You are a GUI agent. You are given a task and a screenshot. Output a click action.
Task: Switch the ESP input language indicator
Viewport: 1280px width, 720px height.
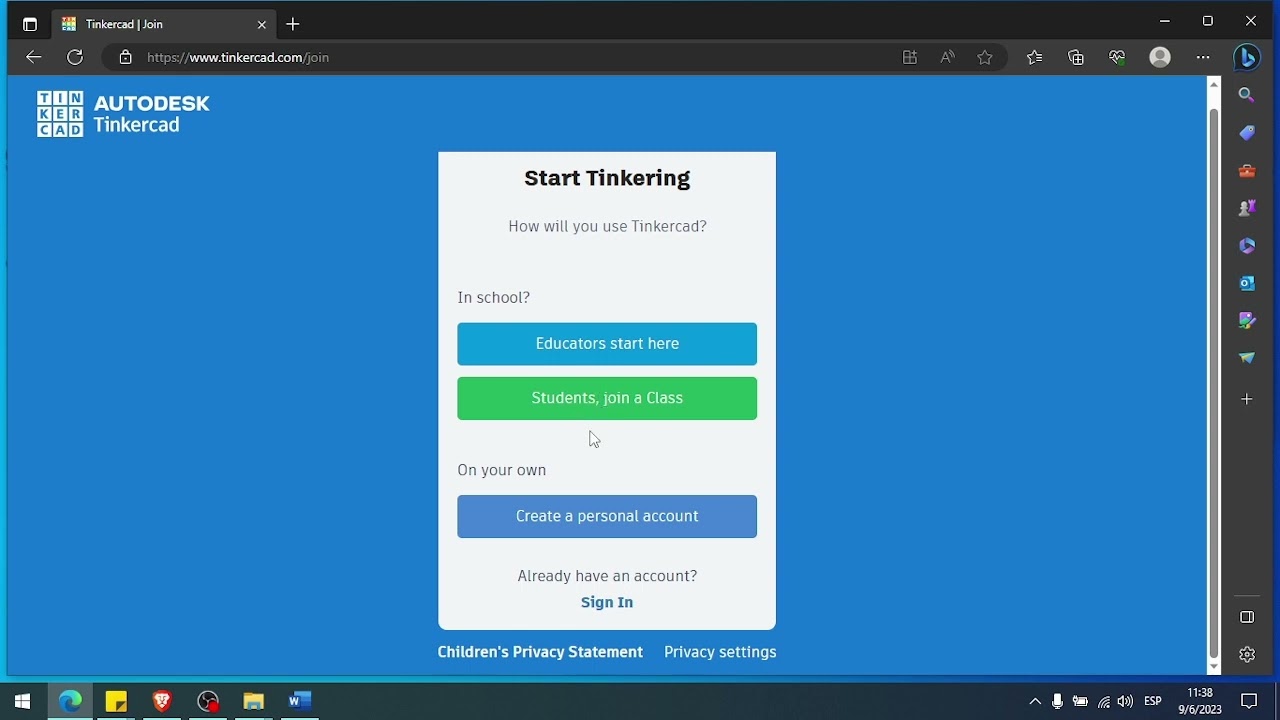tap(1153, 701)
